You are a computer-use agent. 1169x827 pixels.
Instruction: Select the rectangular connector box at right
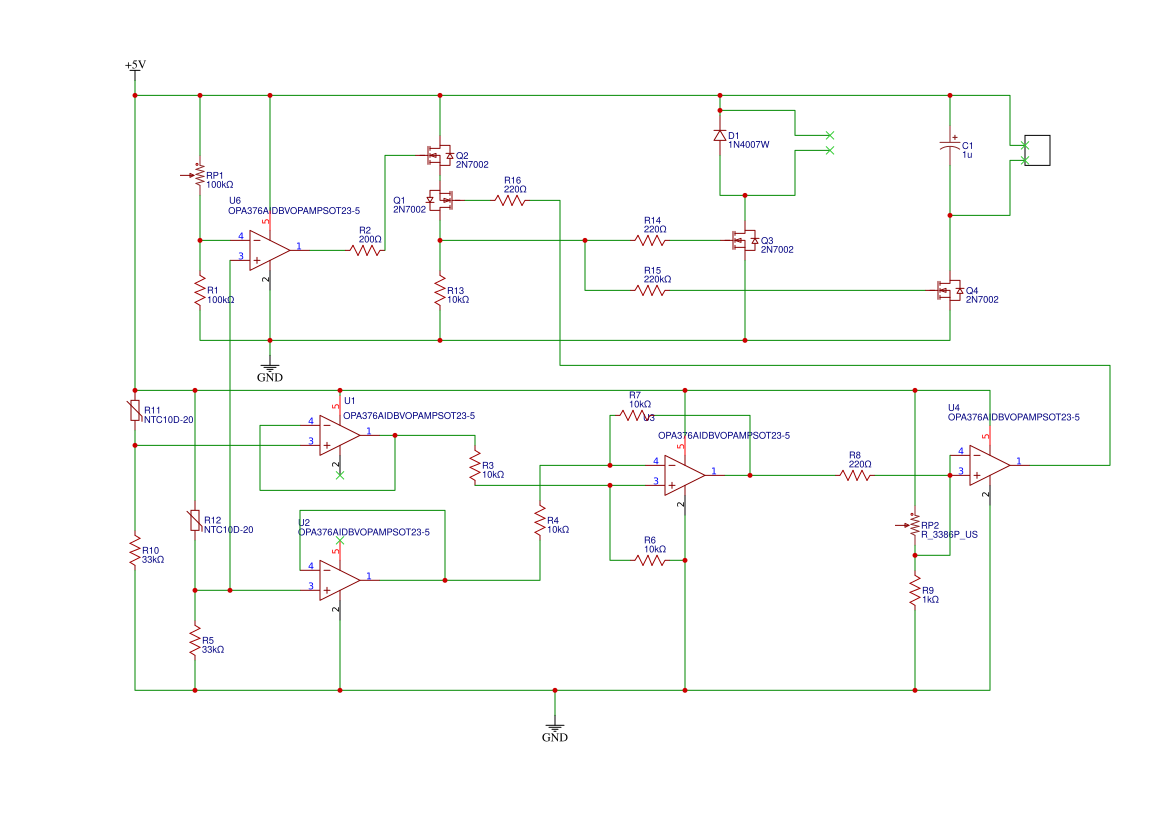1037,151
